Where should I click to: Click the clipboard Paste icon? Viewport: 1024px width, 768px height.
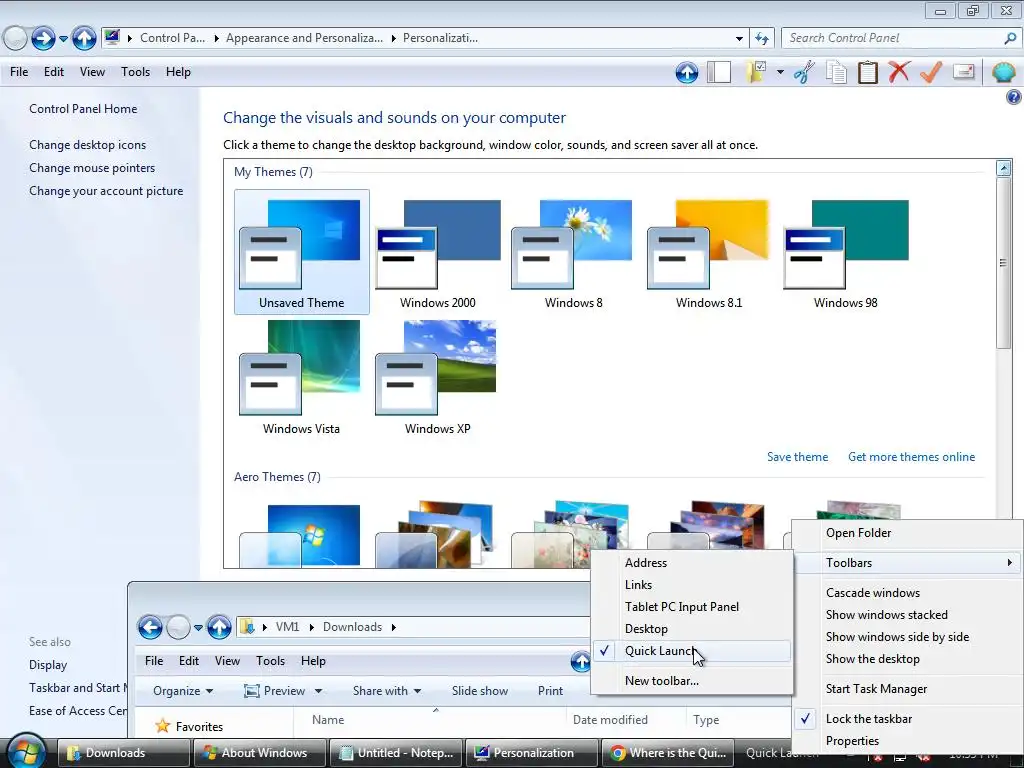tap(867, 72)
